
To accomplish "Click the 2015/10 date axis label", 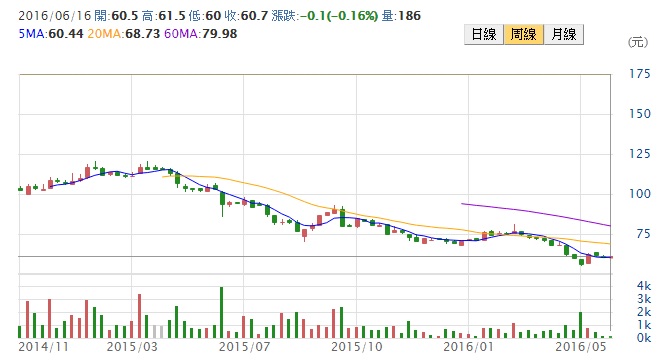I will 357,346.
